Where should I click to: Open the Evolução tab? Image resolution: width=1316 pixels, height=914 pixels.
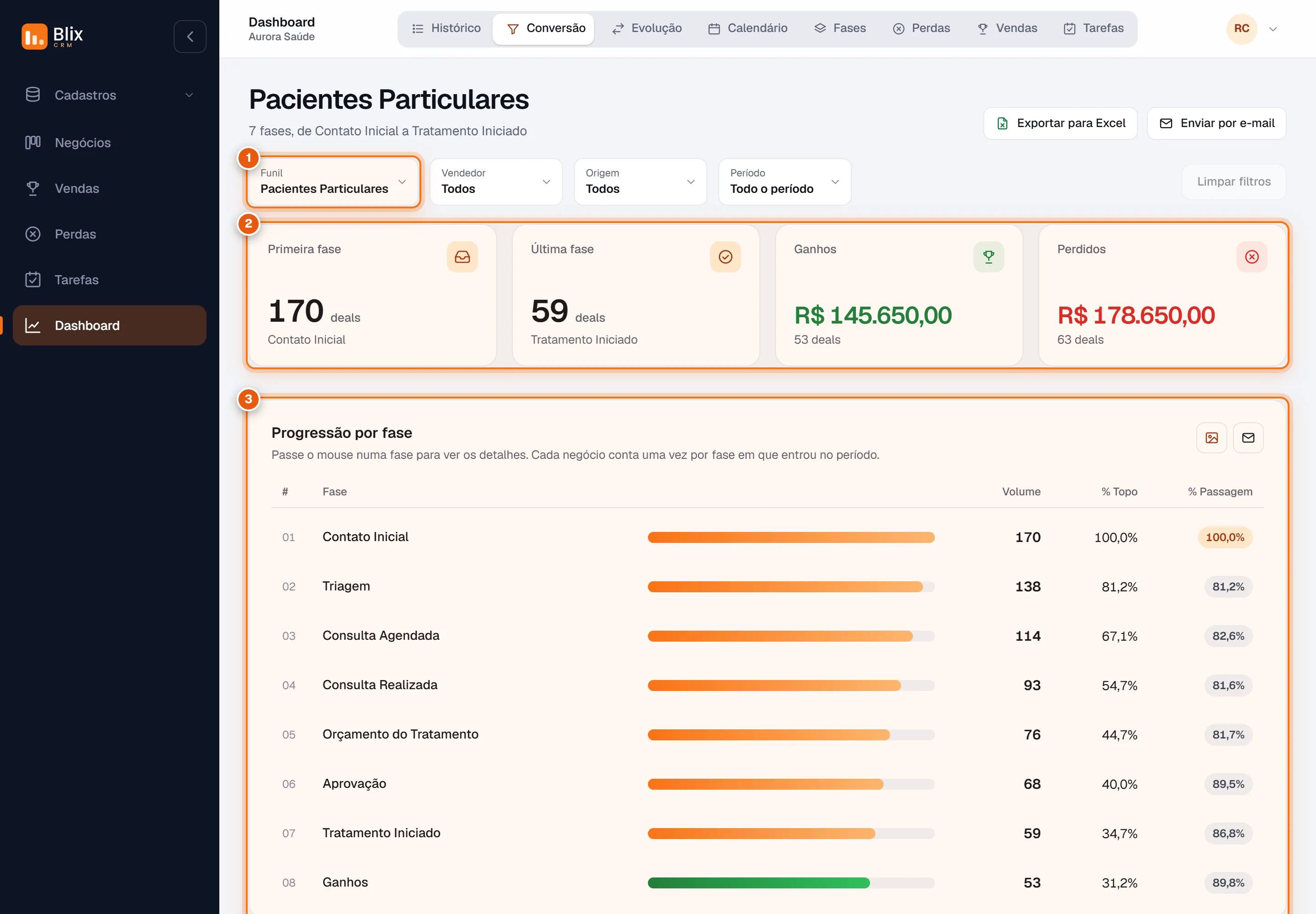point(646,28)
